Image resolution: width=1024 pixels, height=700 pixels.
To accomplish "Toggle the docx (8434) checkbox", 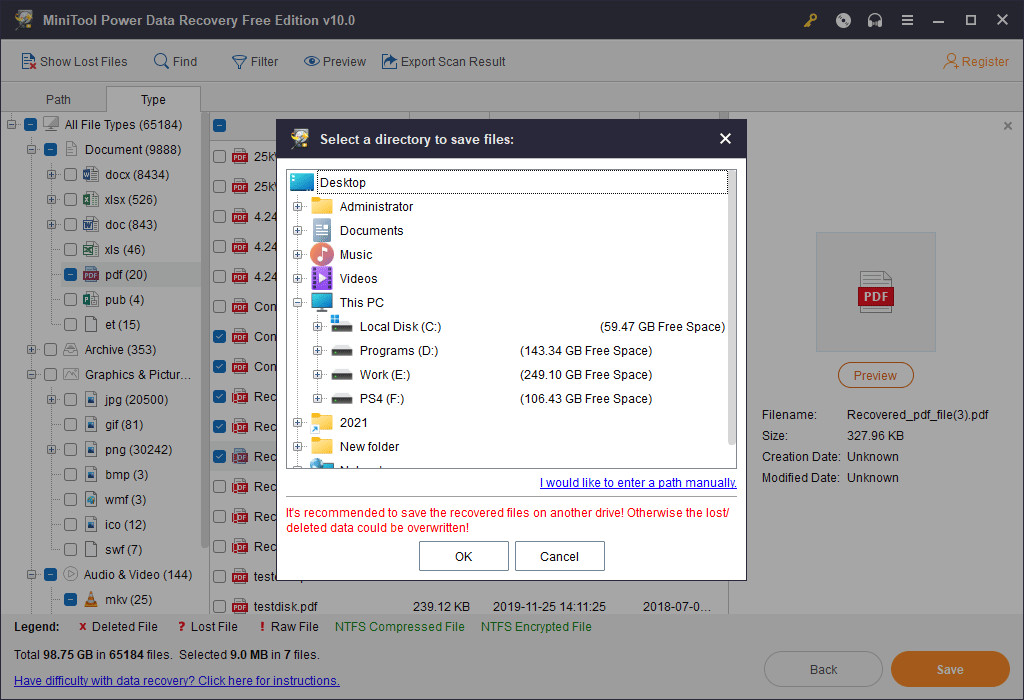I will (x=71, y=174).
